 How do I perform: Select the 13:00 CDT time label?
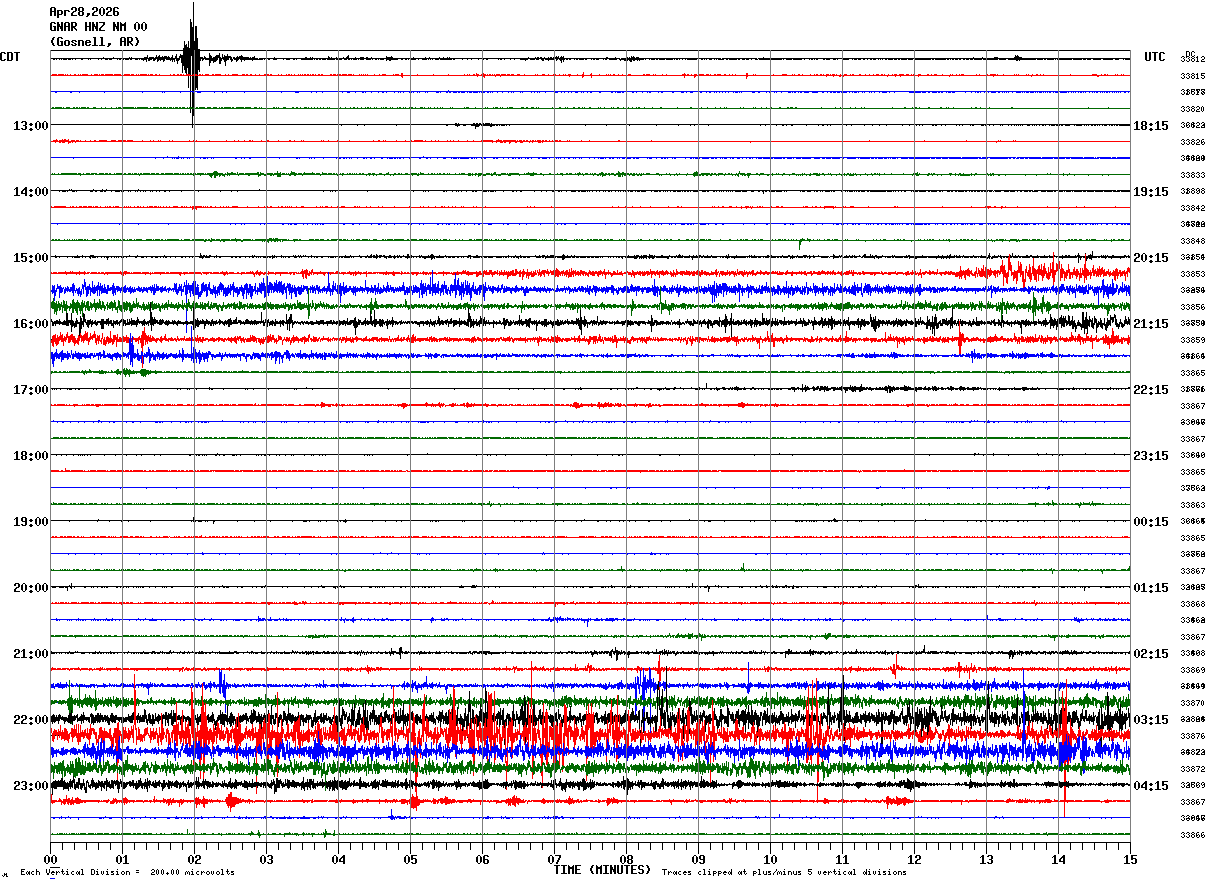point(30,126)
